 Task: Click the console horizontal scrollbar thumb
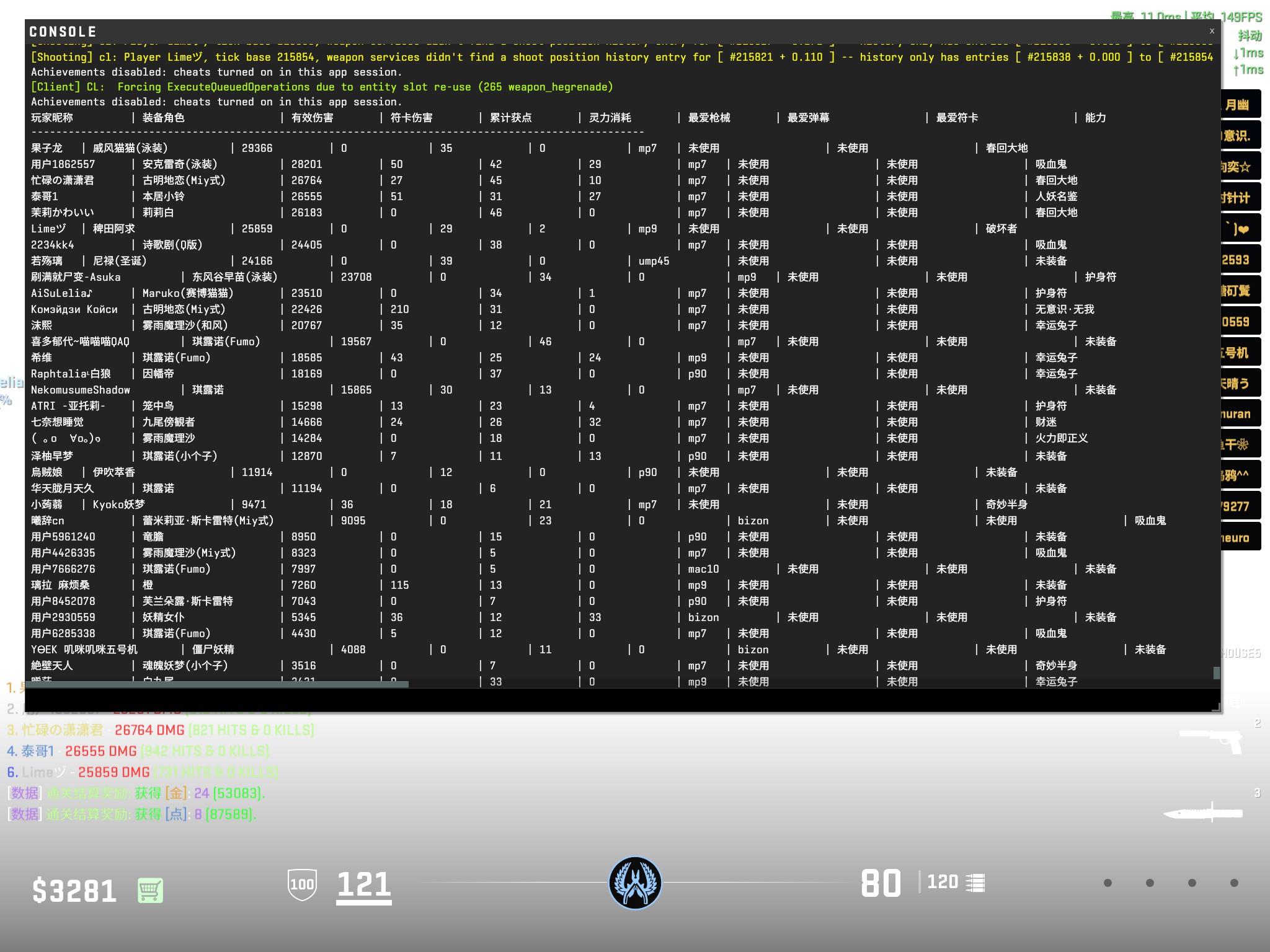click(x=217, y=684)
